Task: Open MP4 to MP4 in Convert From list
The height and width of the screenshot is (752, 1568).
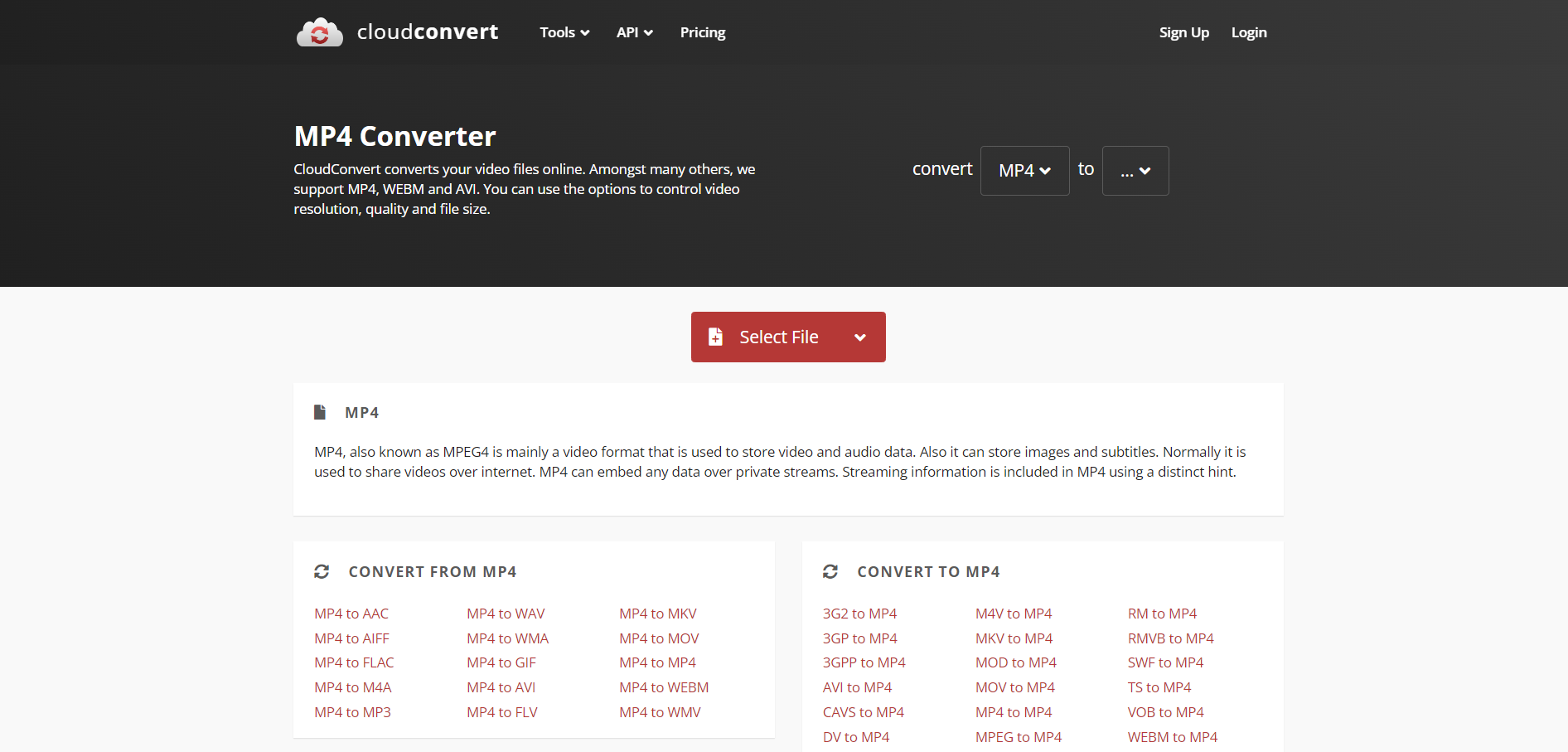Action: tap(657, 662)
